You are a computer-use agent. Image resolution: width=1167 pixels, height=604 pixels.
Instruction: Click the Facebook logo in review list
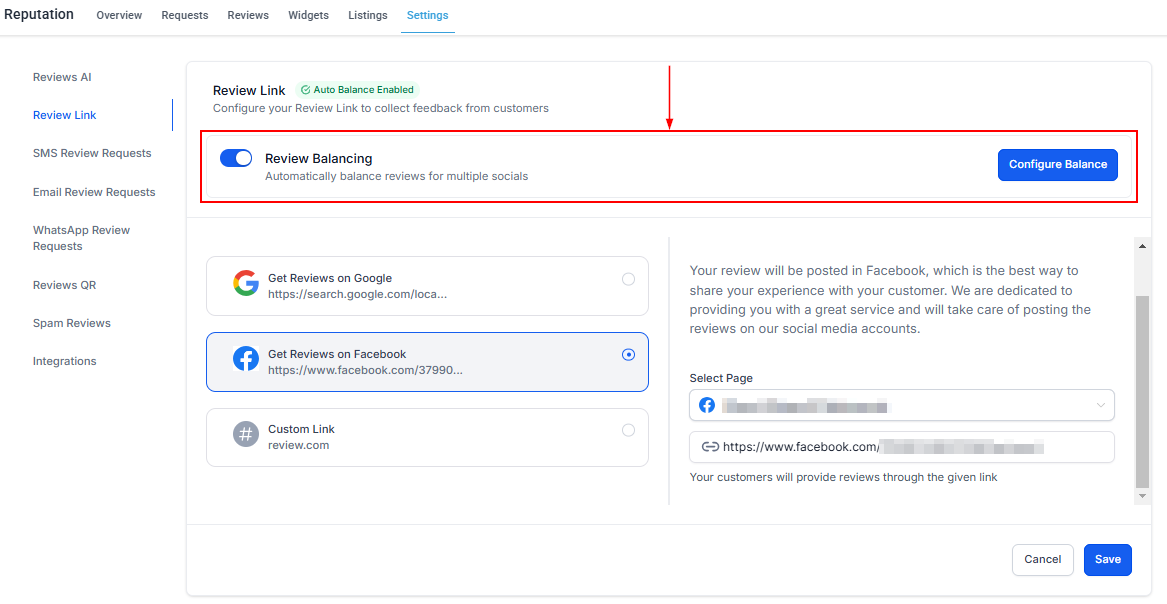coord(246,360)
